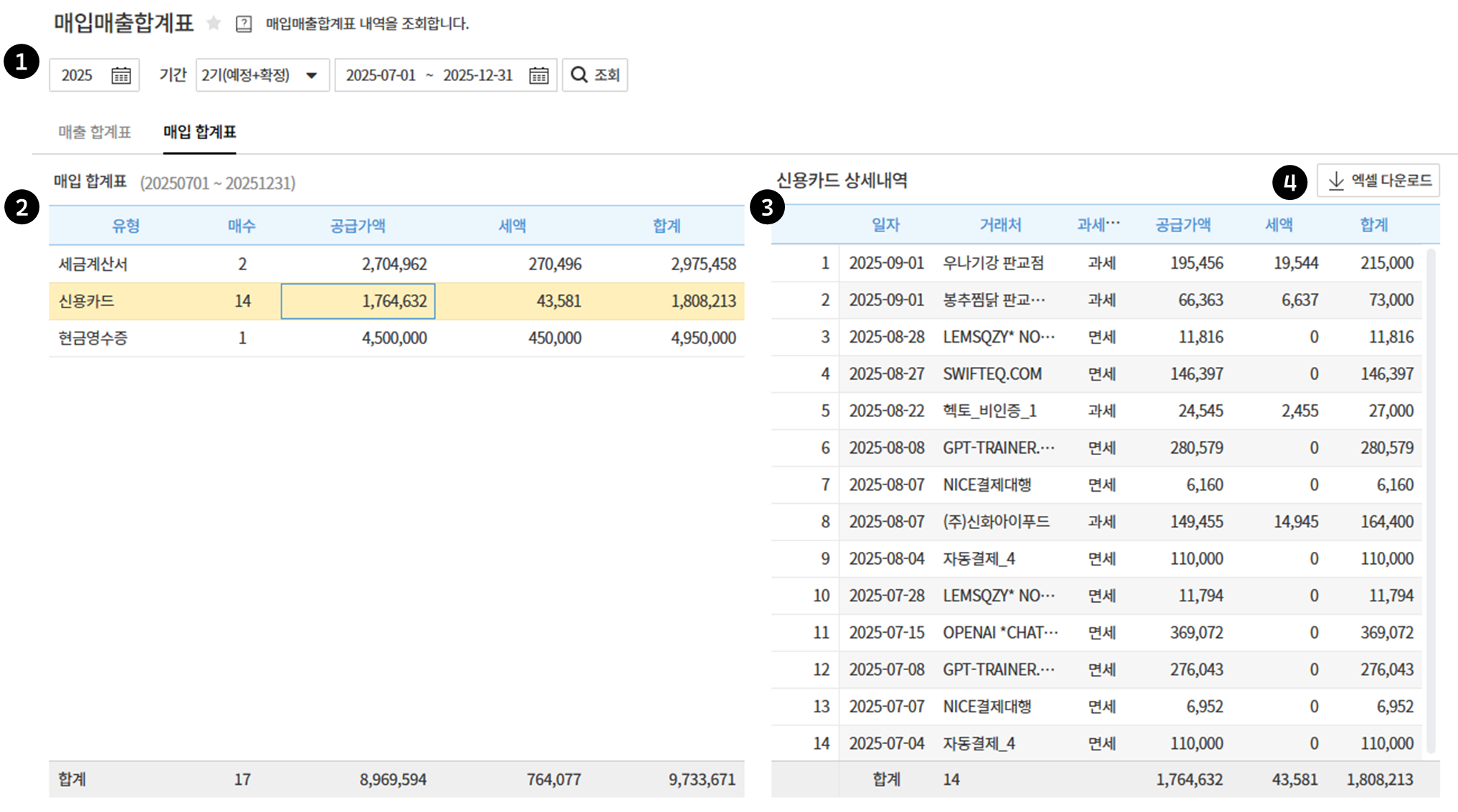Click the 공급가액 header in summary table
Image resolution: width=1458 pixels, height=812 pixels.
point(358,226)
